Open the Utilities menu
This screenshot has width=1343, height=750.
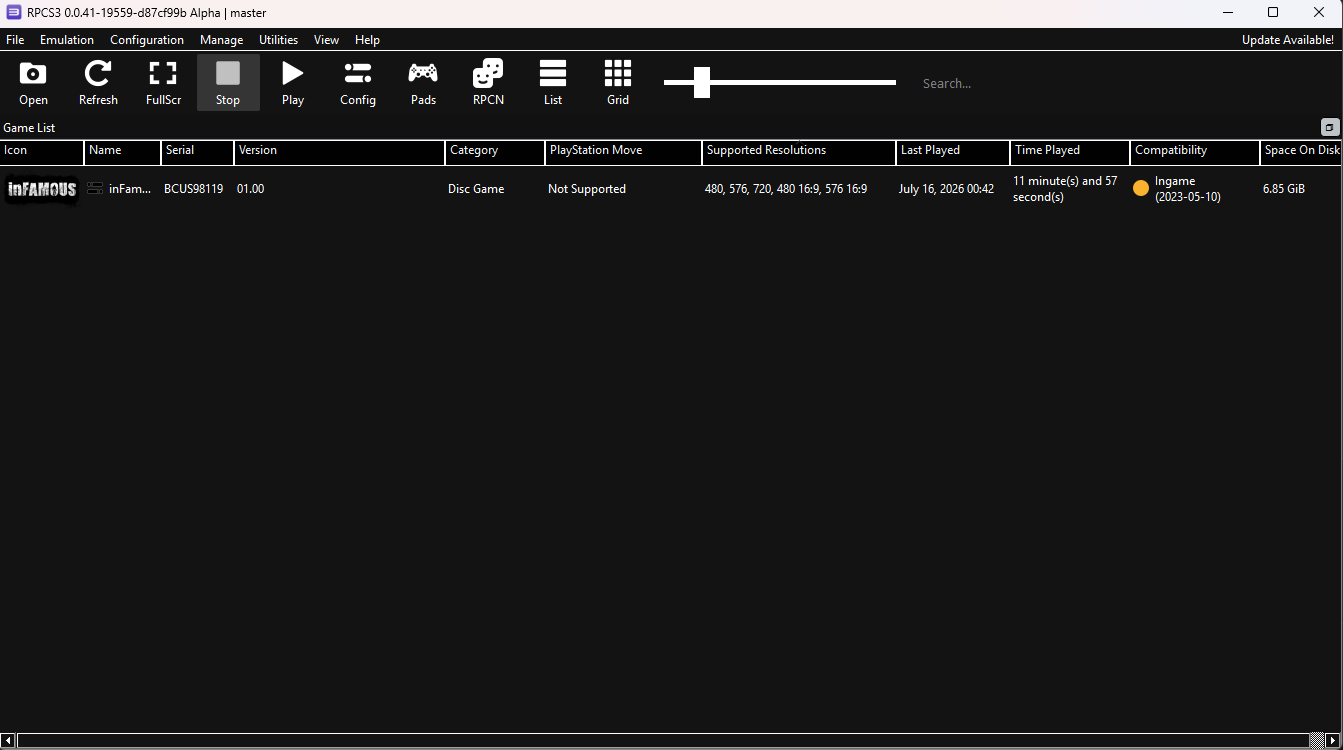click(x=278, y=40)
